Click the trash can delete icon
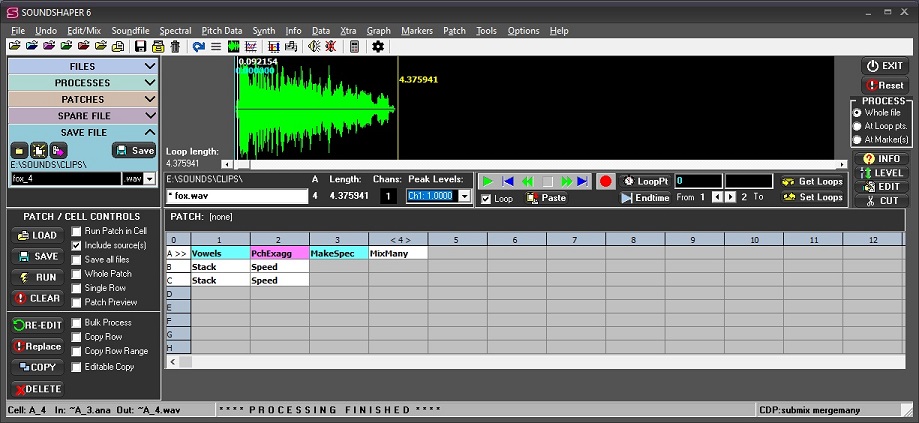 coord(175,46)
